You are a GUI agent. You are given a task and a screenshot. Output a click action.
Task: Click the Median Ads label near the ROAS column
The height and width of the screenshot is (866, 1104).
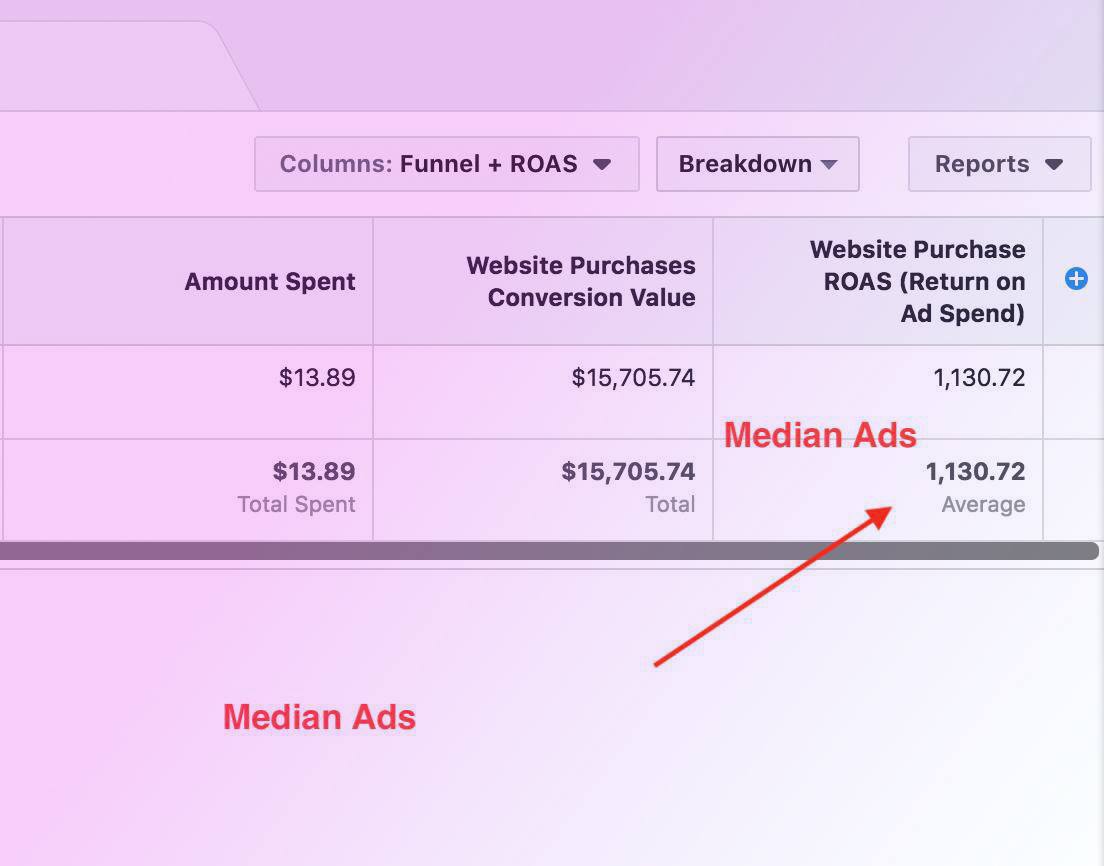[x=820, y=435]
